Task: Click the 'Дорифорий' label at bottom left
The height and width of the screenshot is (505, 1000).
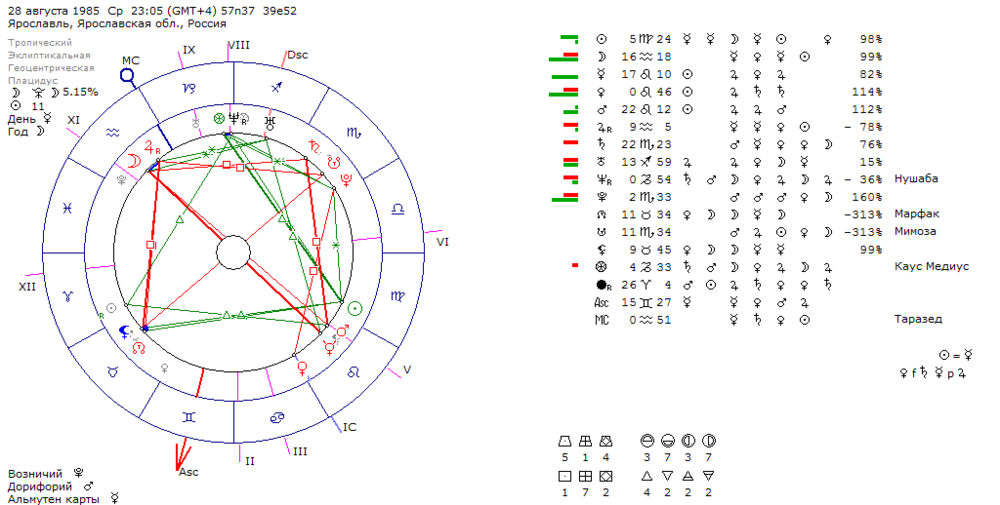Action: point(40,487)
